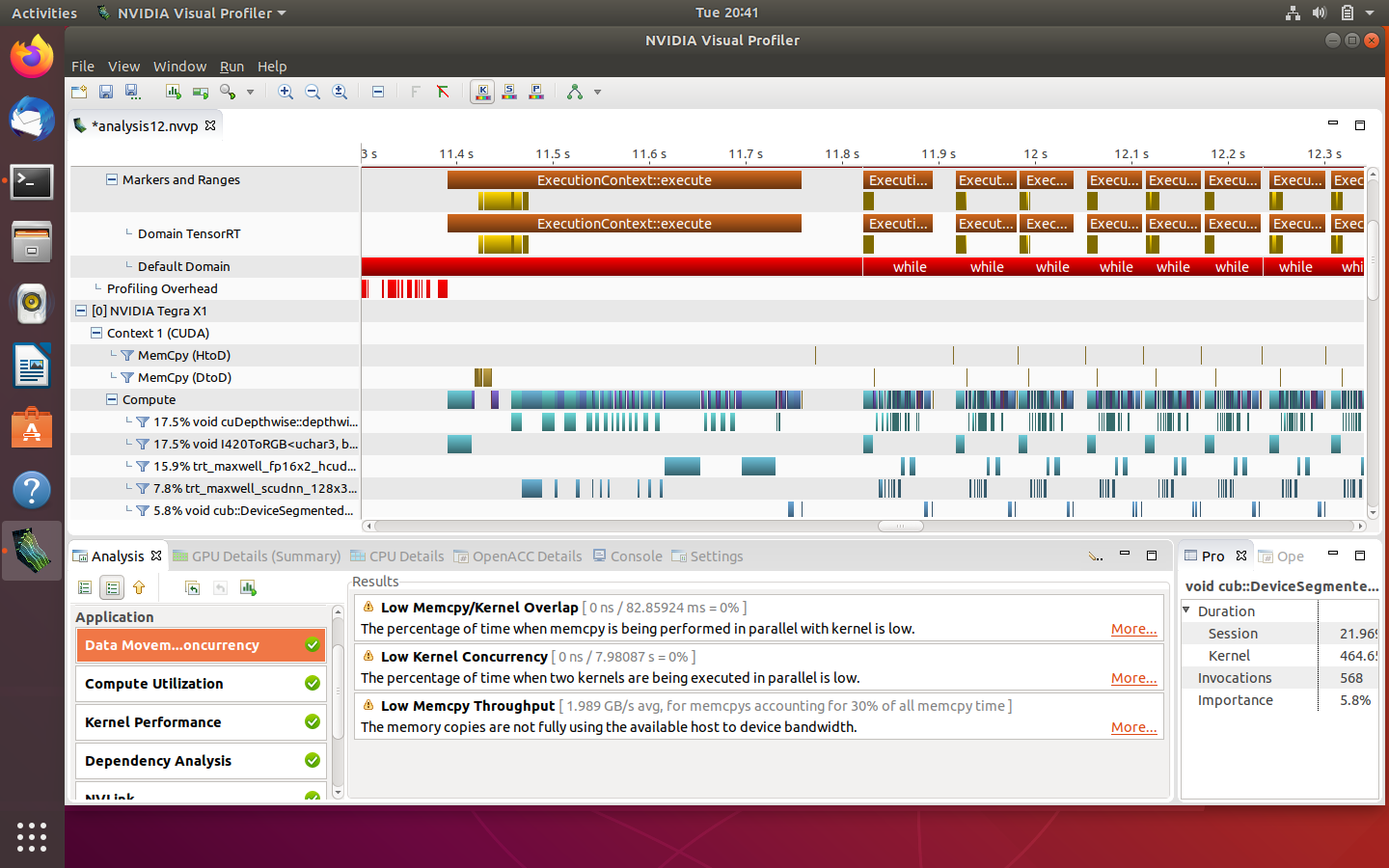Select Compute Utilization analysis button
1389x868 pixels.
coord(201,684)
